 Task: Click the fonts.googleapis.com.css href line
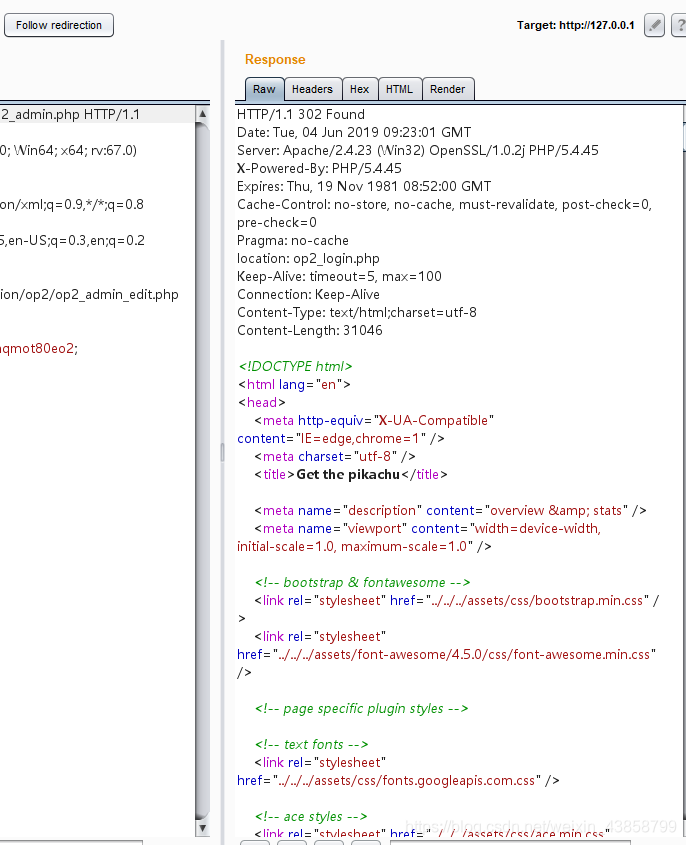pyautogui.click(x=398, y=780)
